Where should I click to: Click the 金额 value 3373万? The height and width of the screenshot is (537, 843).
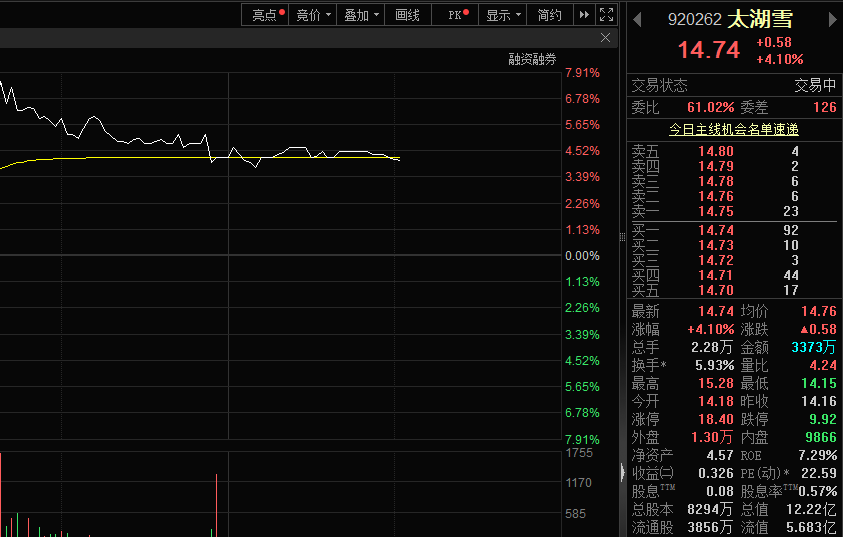(x=813, y=347)
